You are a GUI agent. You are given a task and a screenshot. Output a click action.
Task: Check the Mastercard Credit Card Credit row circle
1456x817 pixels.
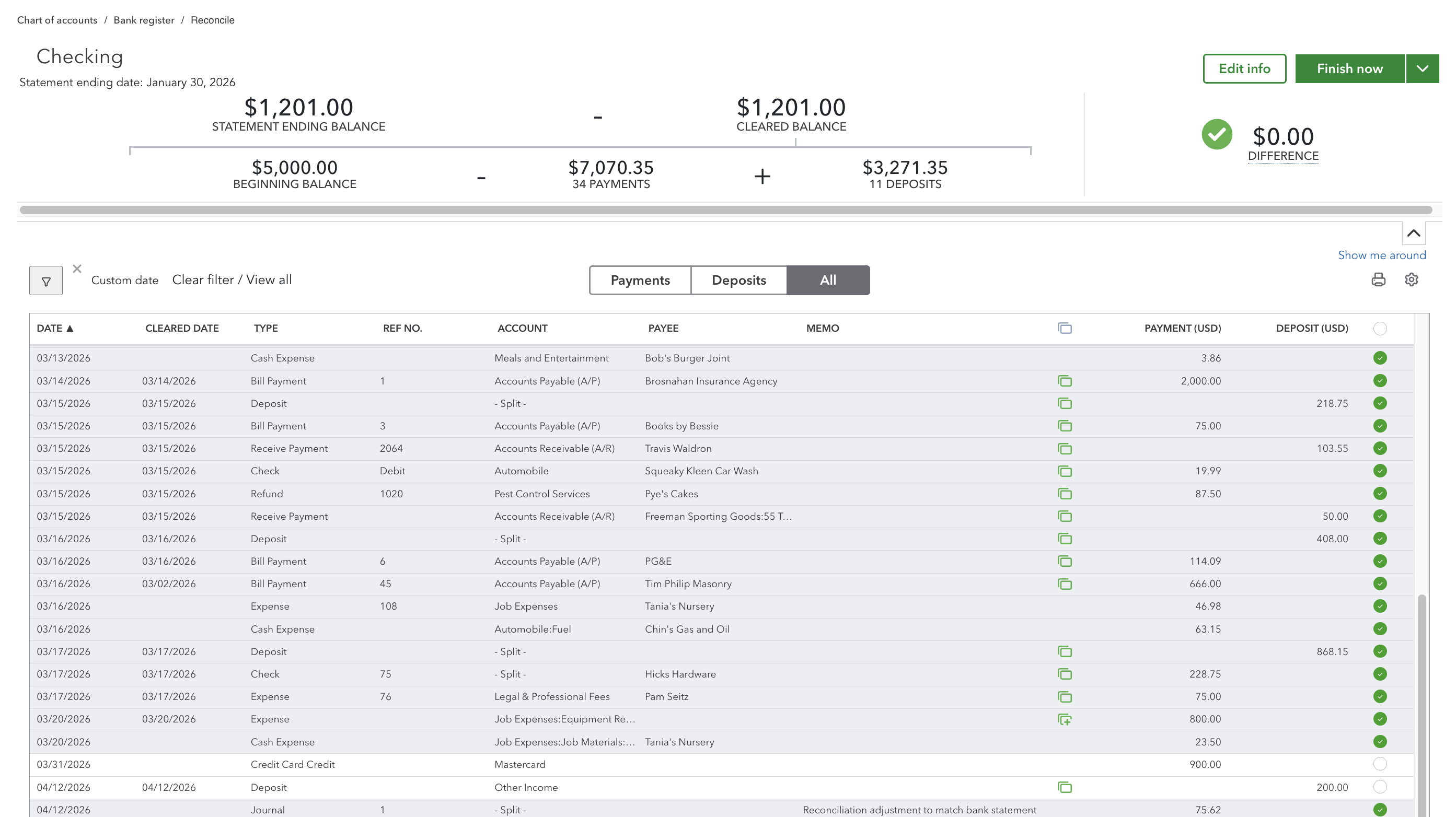[1380, 764]
